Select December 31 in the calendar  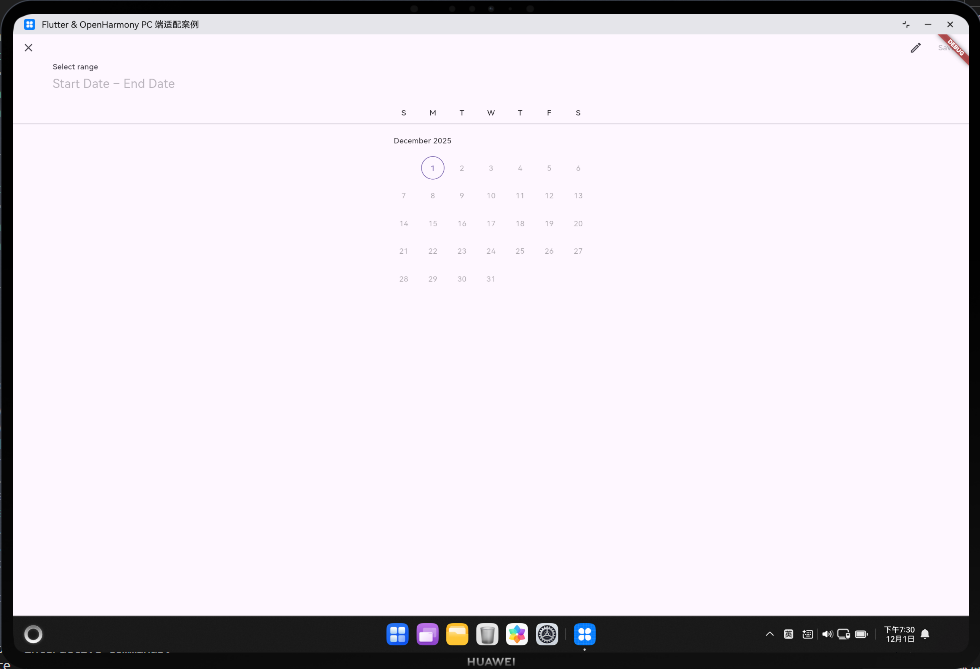click(x=491, y=279)
